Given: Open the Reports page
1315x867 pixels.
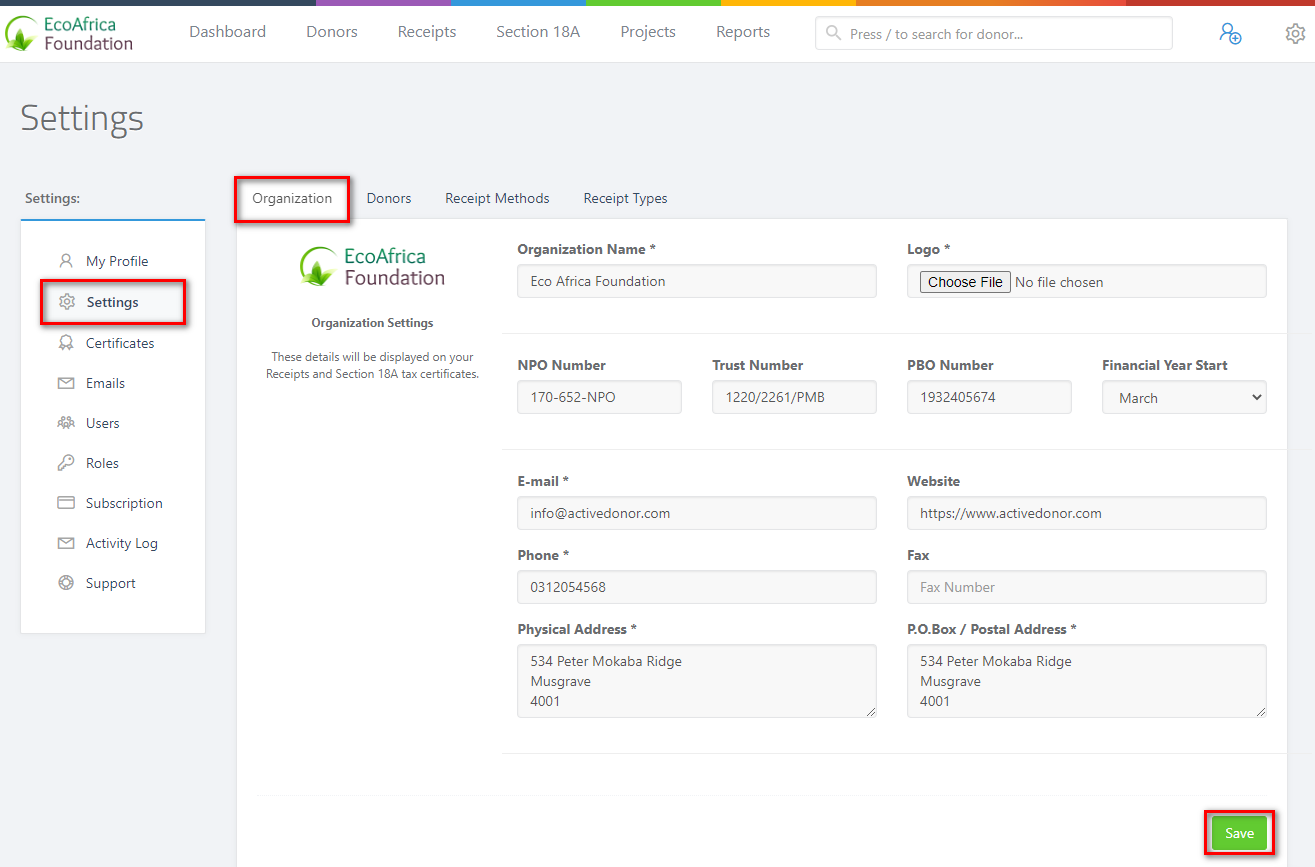Looking at the screenshot, I should coord(742,31).
